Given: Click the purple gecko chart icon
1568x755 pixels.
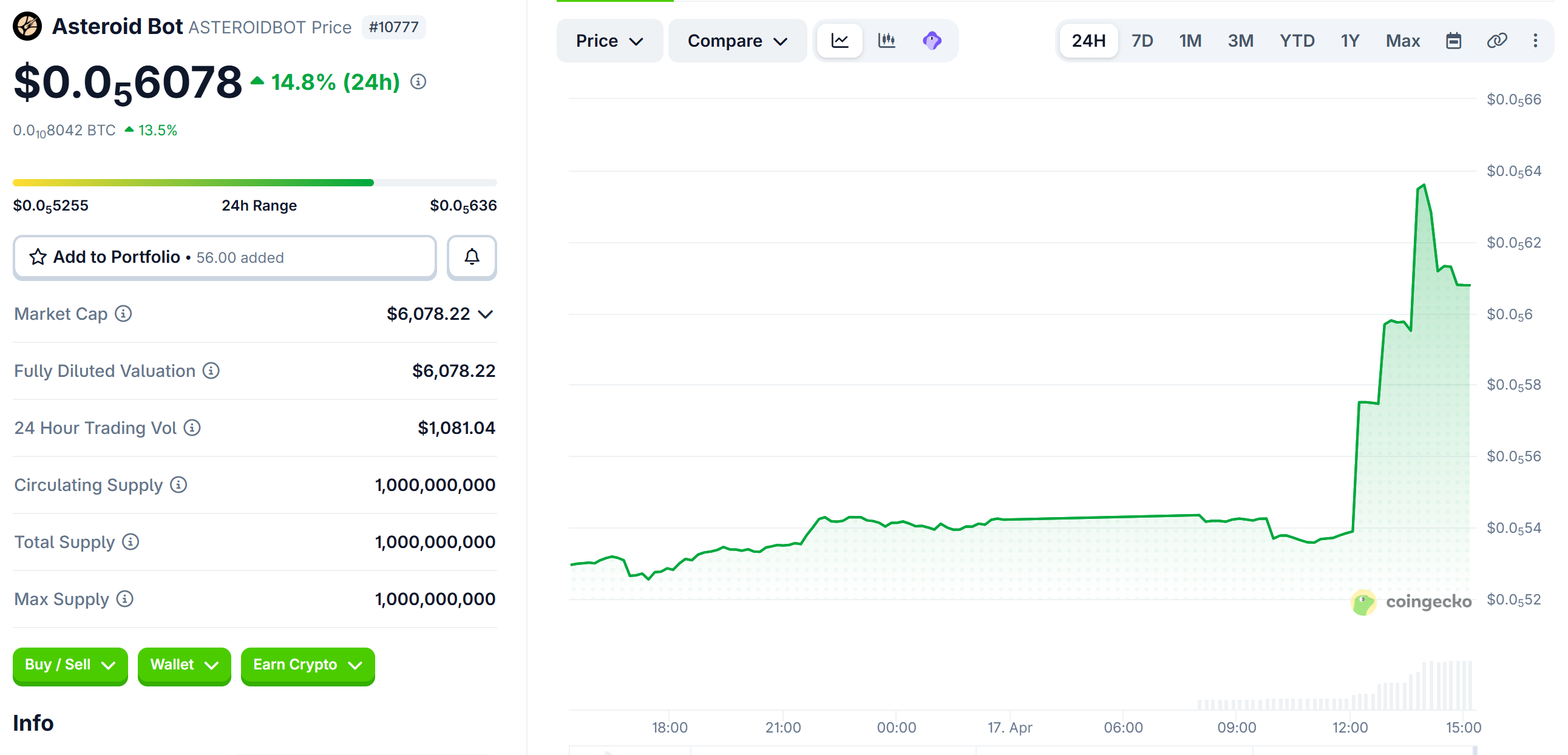Looking at the screenshot, I should click(931, 41).
